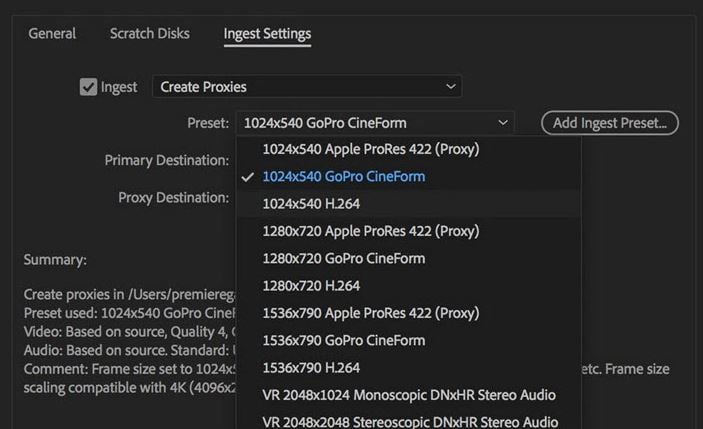The image size is (703, 429).
Task: Click the 'Preset used: 1024x540 GoPro' summary line
Action: coord(129,313)
